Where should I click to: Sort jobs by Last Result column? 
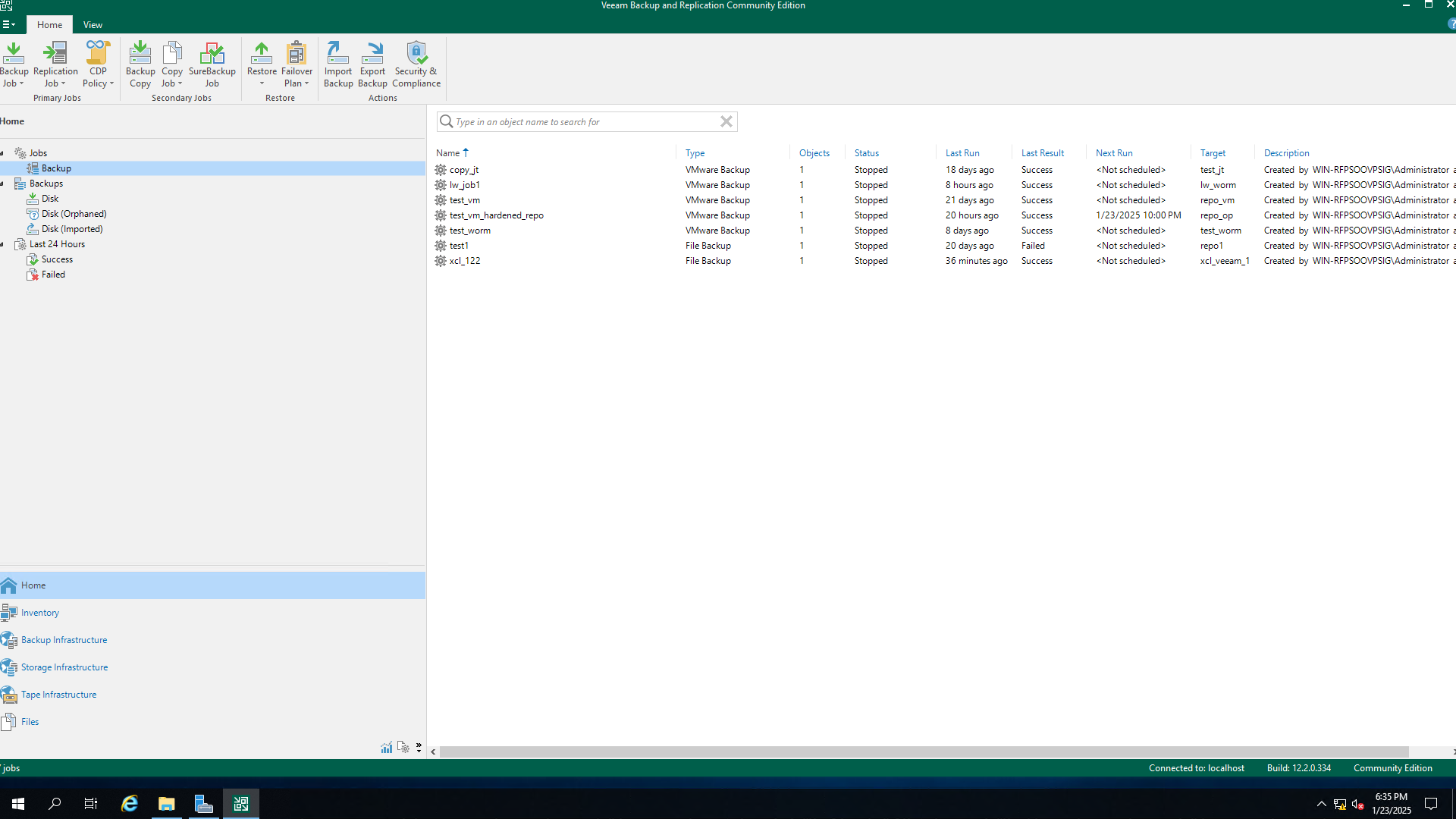click(1042, 153)
